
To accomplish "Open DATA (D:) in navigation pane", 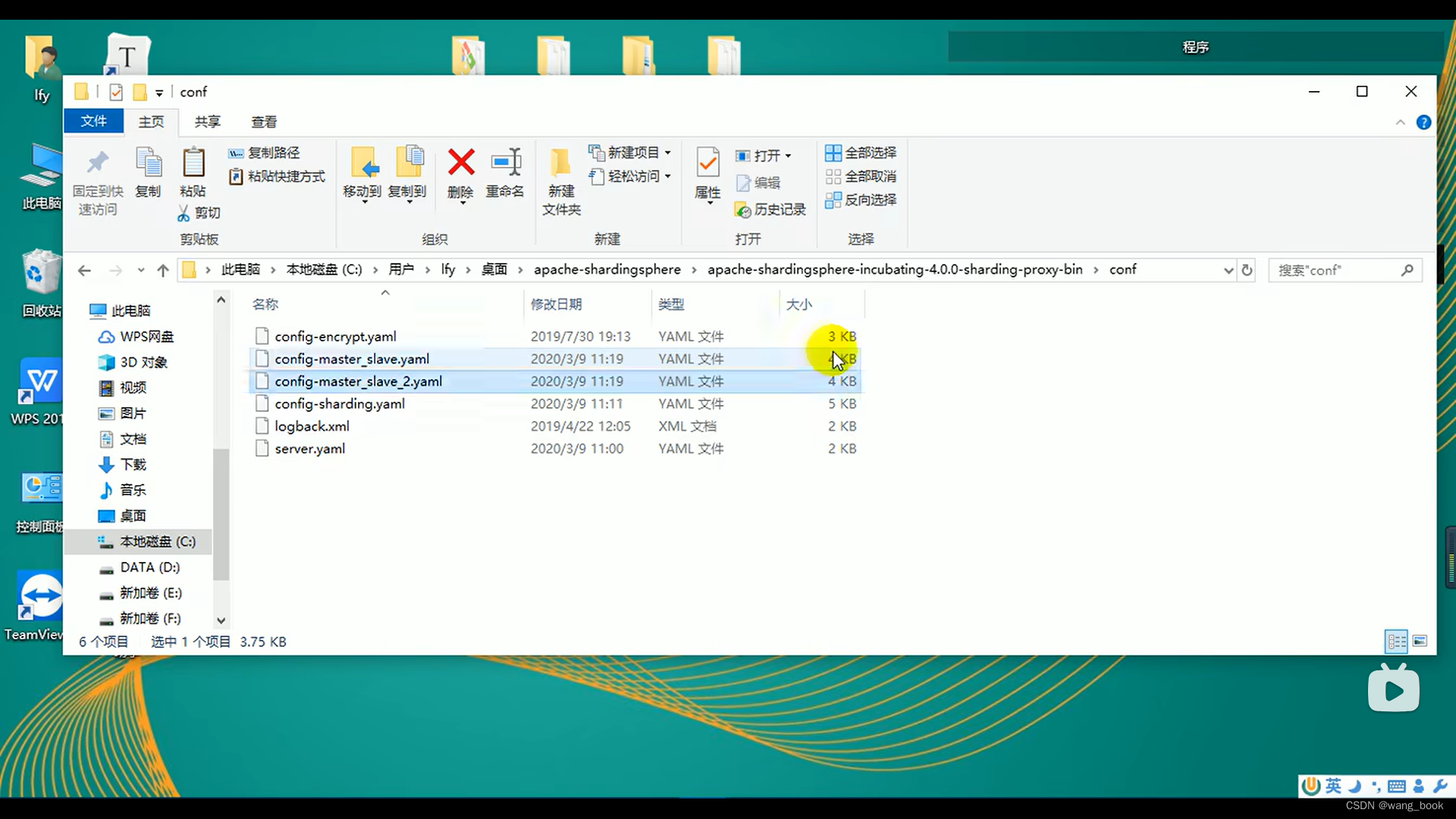I will (x=140, y=567).
